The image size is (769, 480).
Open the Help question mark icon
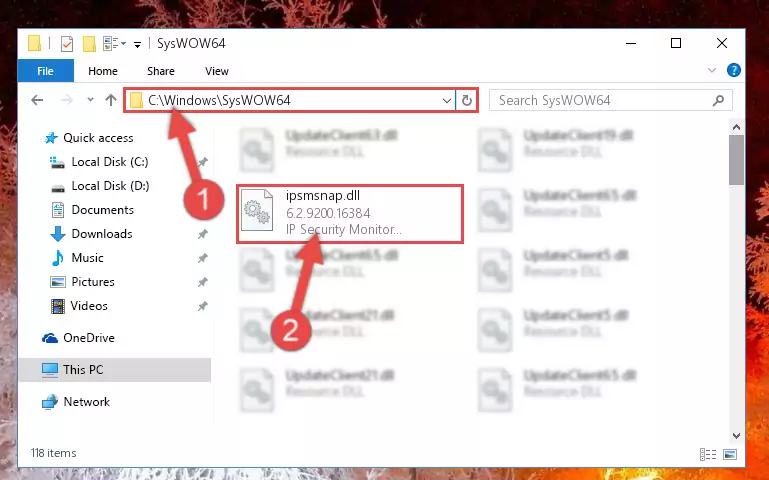point(734,71)
